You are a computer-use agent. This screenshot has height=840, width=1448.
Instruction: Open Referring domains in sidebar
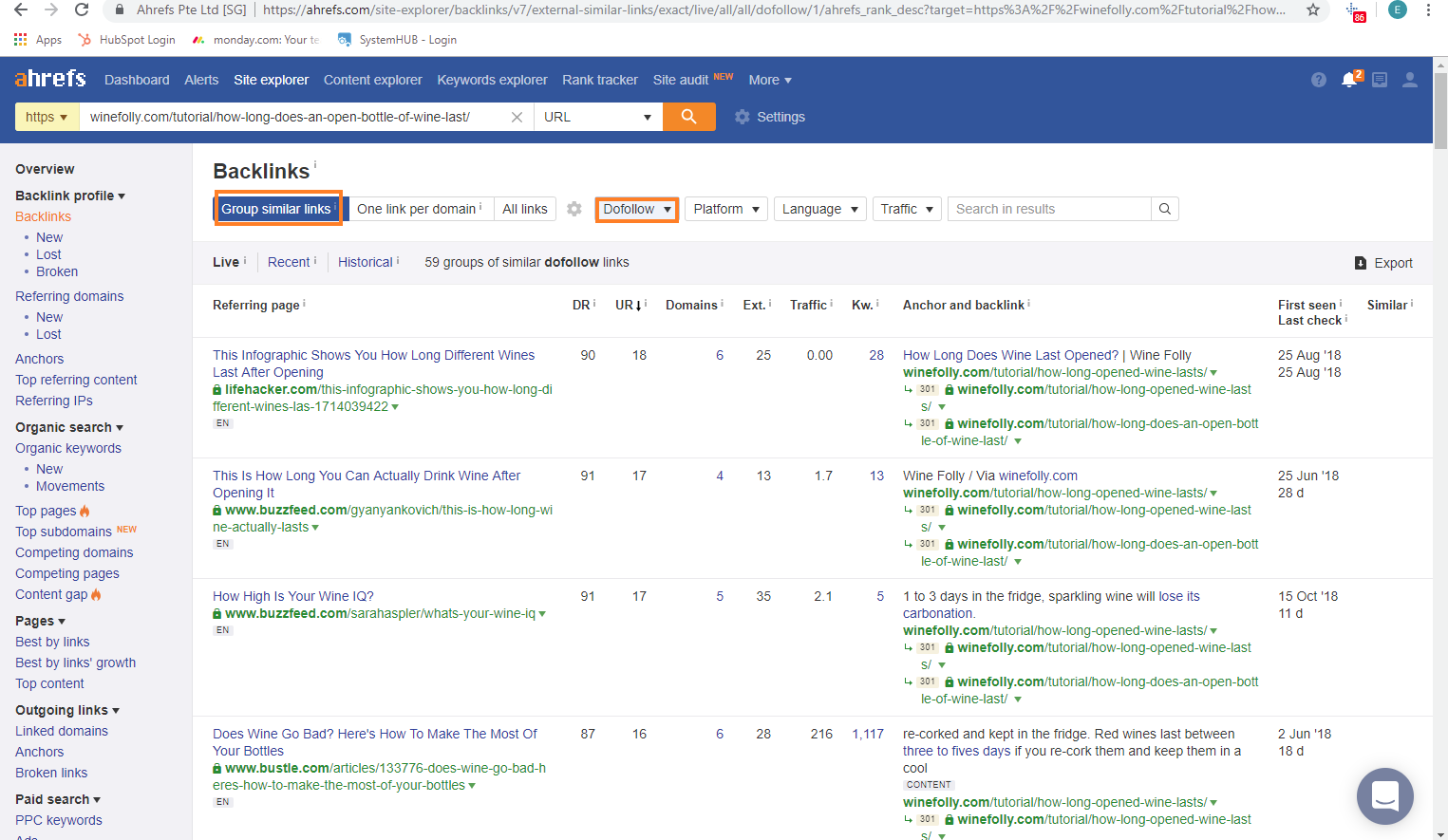point(69,296)
